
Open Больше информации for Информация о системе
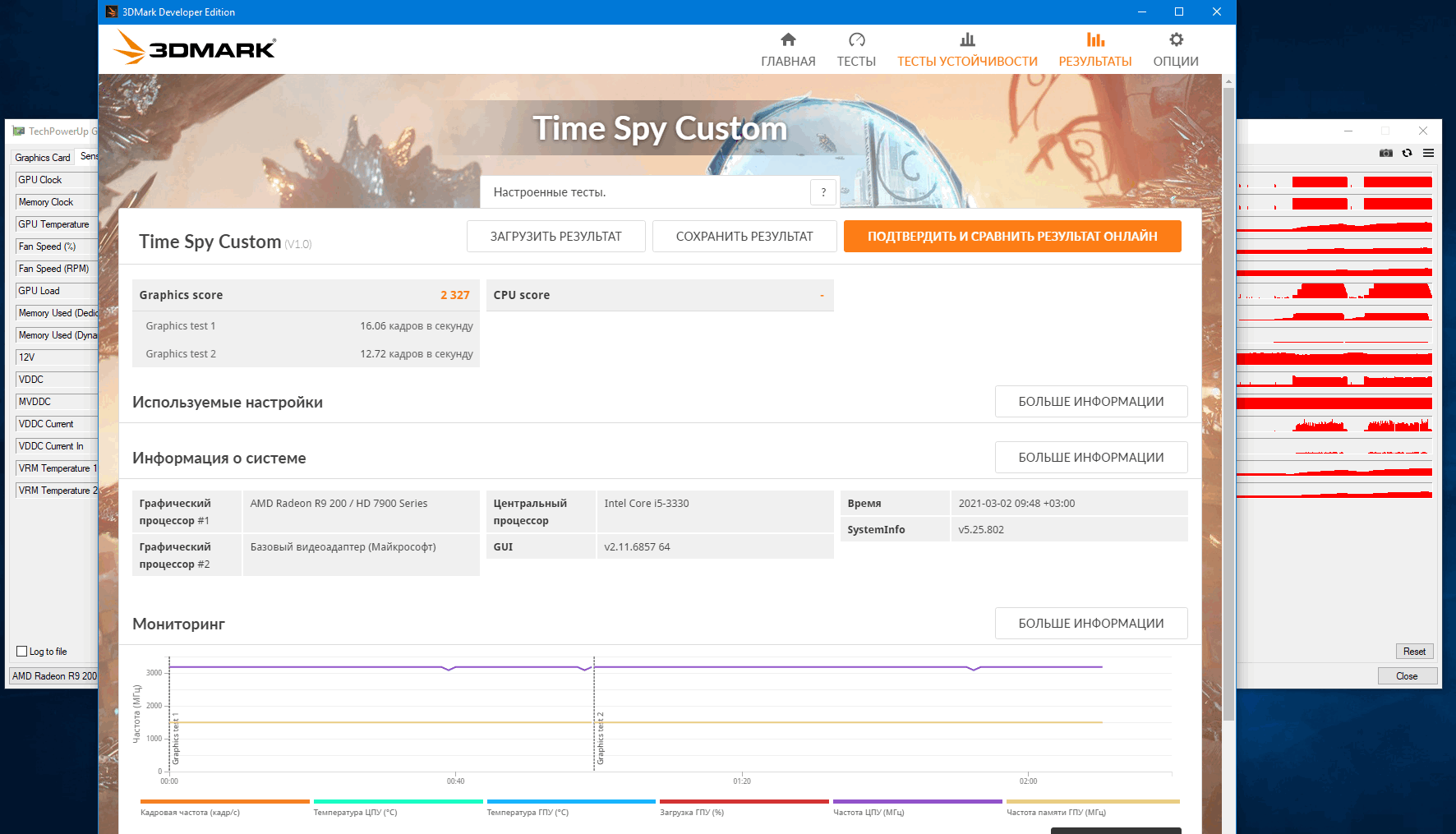[1091, 458]
